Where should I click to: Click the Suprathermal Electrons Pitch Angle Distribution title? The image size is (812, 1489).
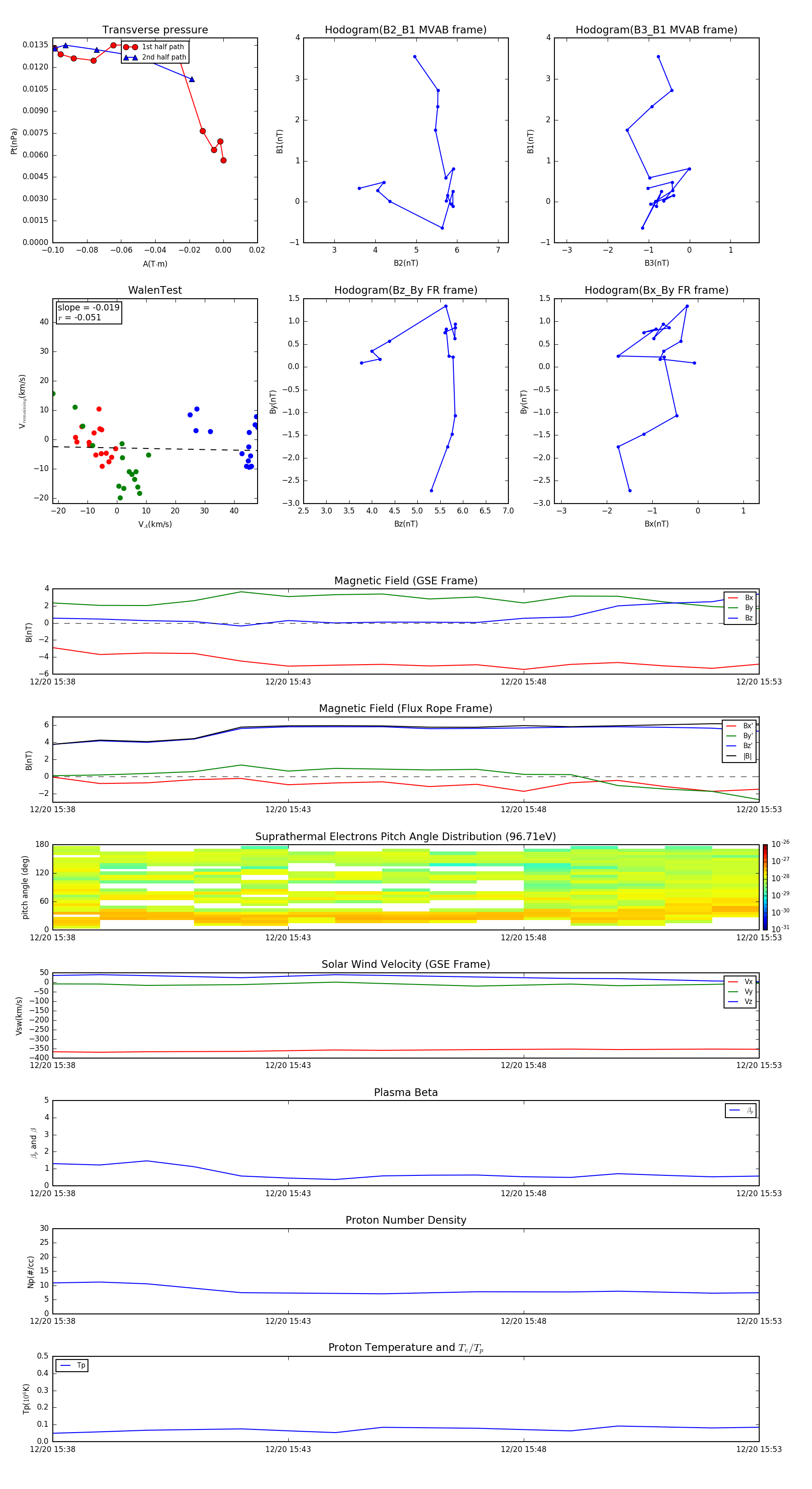(x=406, y=837)
